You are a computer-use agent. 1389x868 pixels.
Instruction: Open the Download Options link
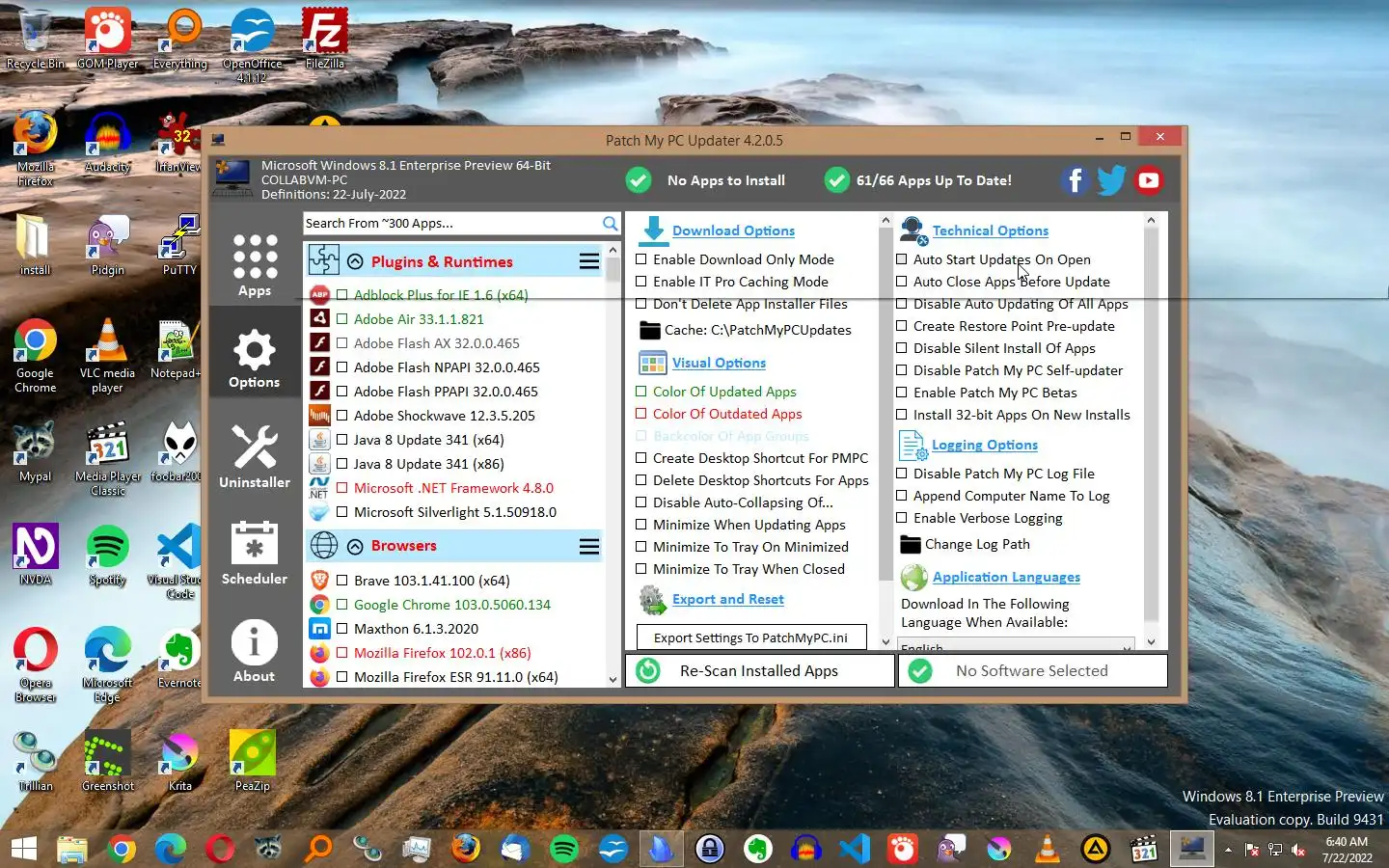point(733,231)
